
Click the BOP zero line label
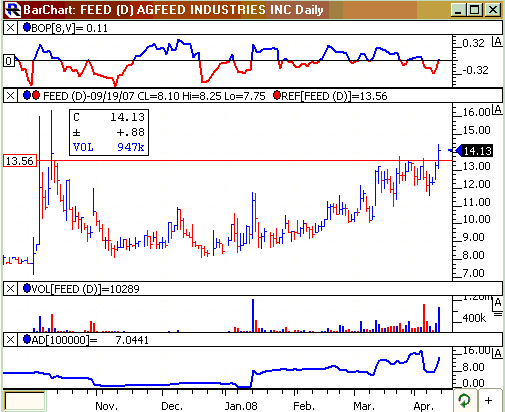point(9,61)
